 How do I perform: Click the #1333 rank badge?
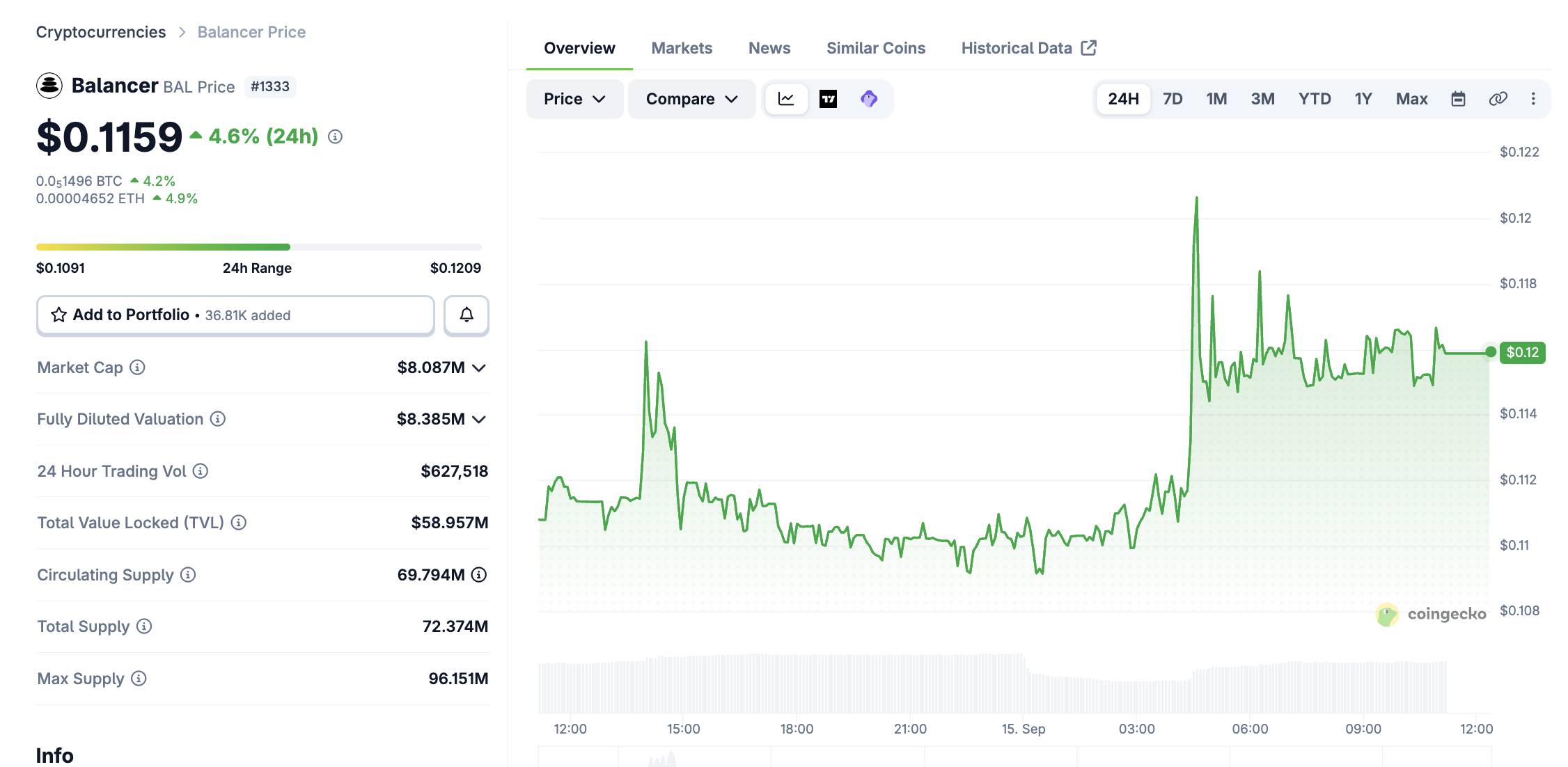click(270, 86)
